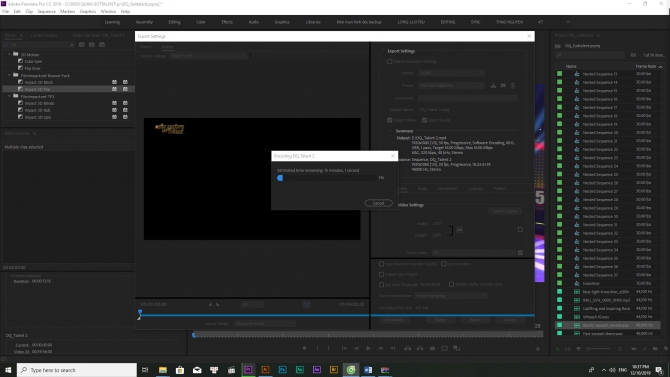Screen dimensions: 670x377
Task: Clear the Effects search field
Action: pos(72,44)
